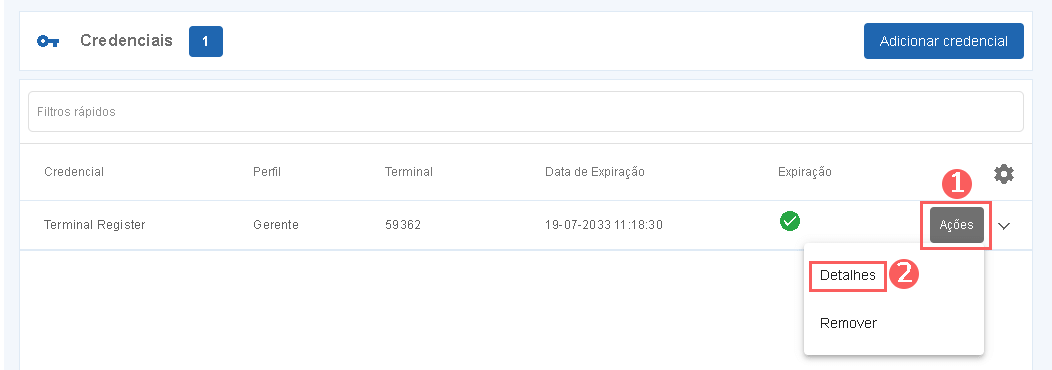This screenshot has width=1052, height=370.
Task: Choose Remover in the actions menu
Action: [x=848, y=323]
